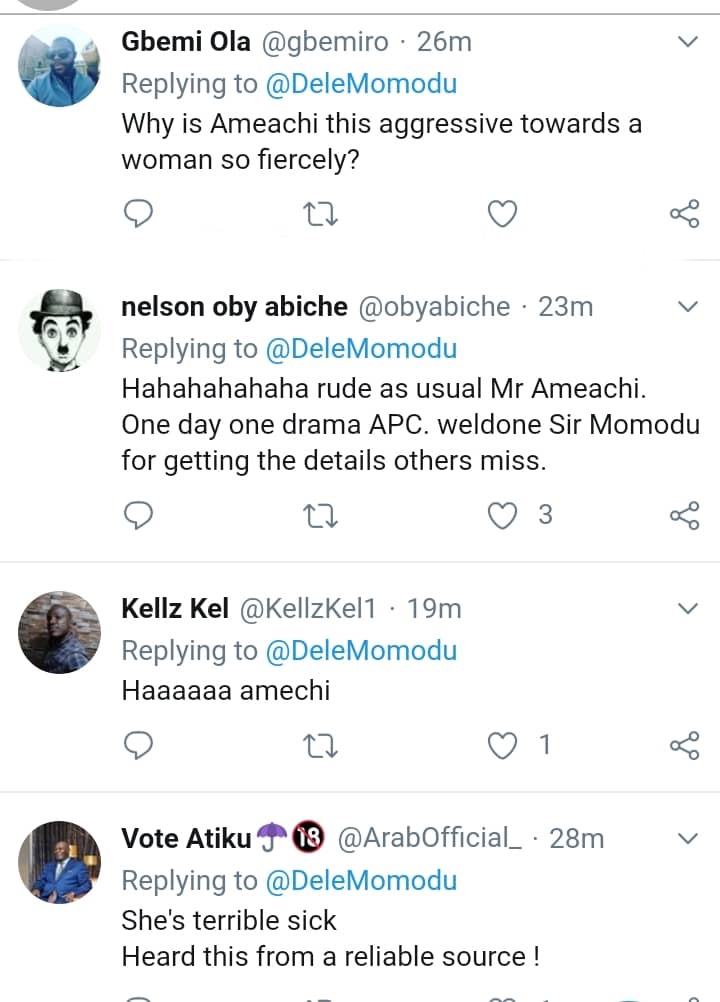720x1002 pixels.
Task: Open the chevron menu on Kellz Kel's tweet
Action: tap(688, 608)
